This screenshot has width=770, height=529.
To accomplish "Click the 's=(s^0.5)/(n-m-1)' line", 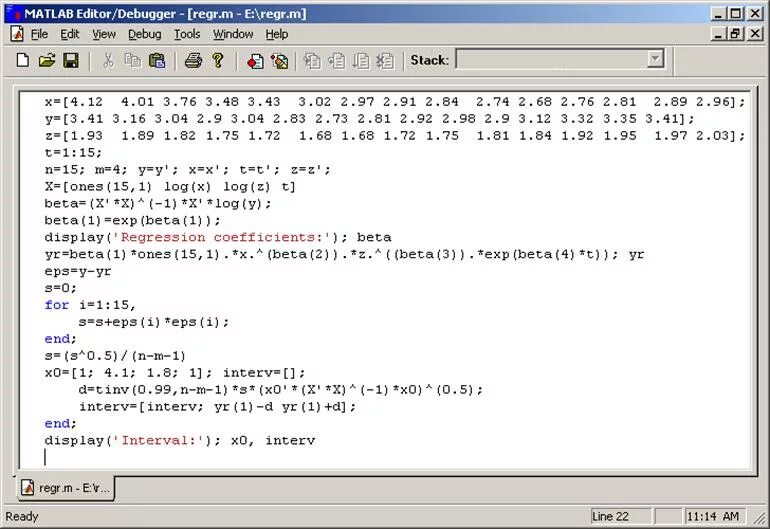I will pos(115,356).
